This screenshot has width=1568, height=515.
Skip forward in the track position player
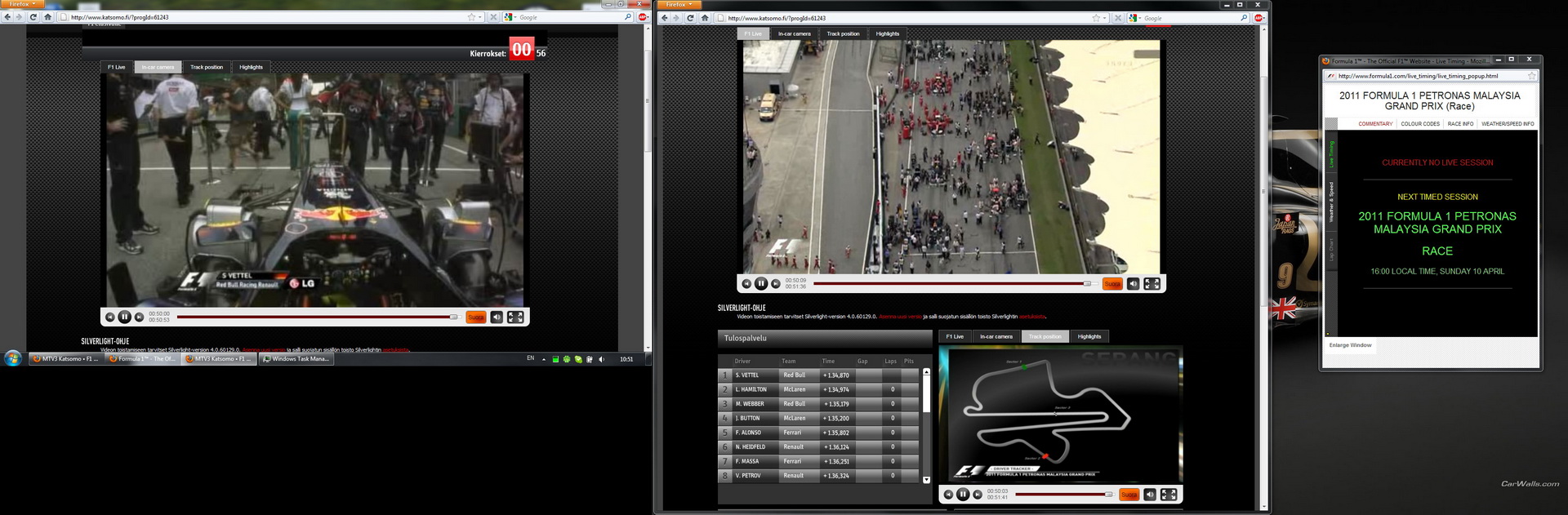[x=978, y=494]
